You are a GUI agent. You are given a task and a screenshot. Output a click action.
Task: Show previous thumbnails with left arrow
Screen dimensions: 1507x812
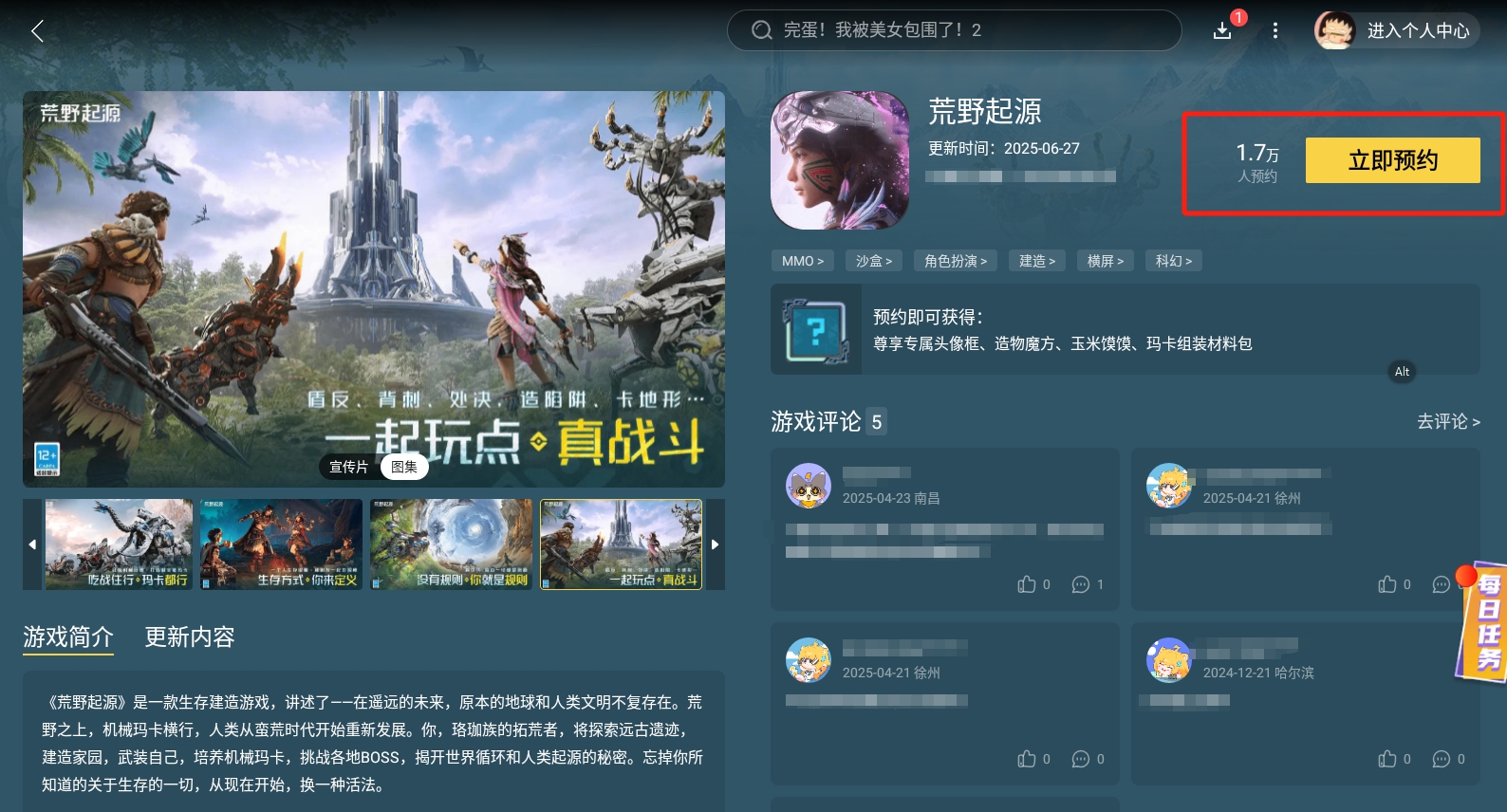click(32, 544)
